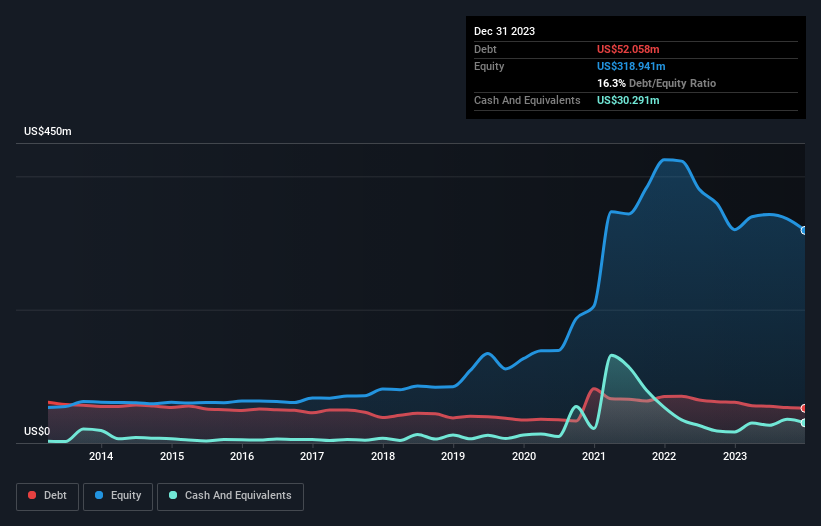Click the red Debt endpoint marker
This screenshot has width=821, height=526.
pyautogui.click(x=804, y=408)
